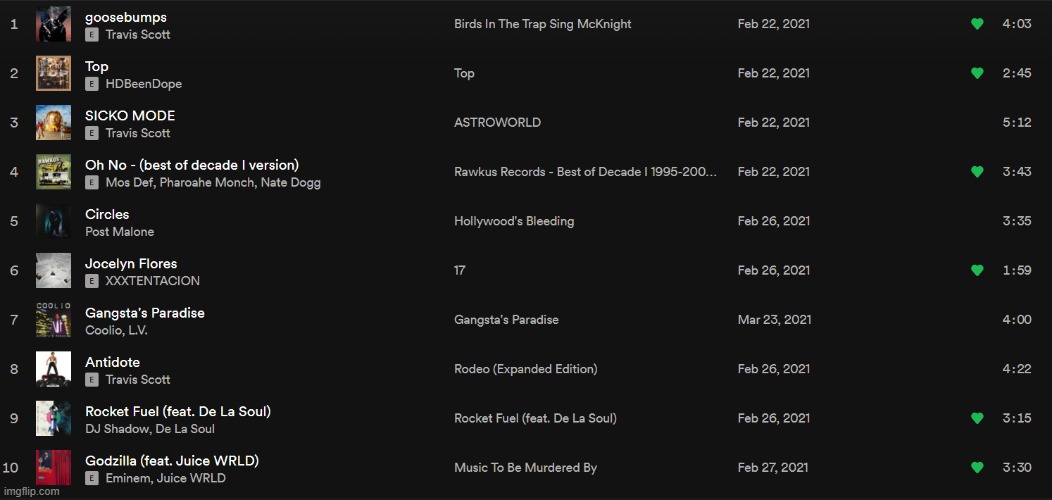Remove like from Jocelyn Flores
Viewport: 1052px width, 500px height.
click(977, 270)
